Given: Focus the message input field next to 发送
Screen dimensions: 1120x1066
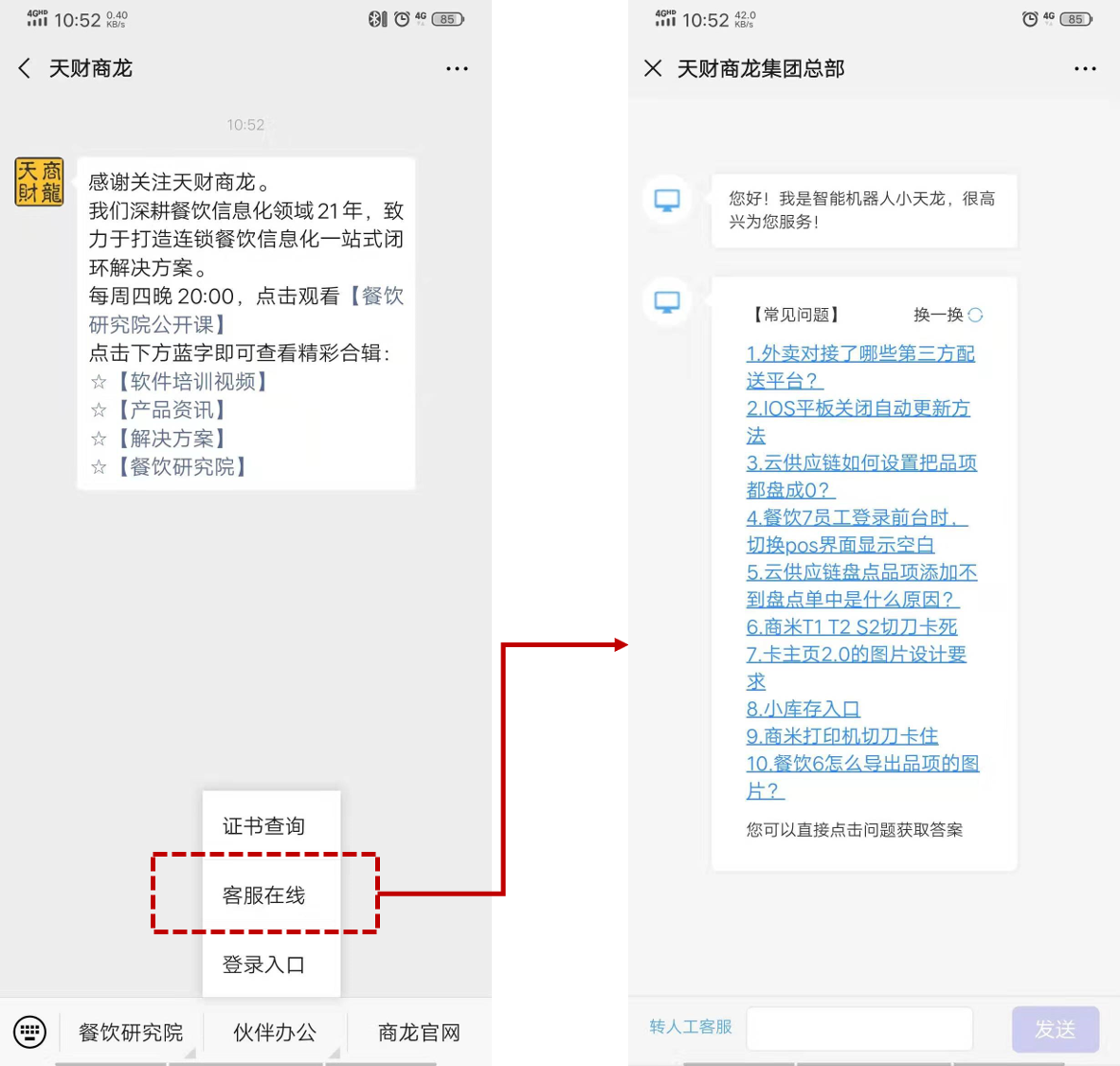Looking at the screenshot, I should 859,1029.
